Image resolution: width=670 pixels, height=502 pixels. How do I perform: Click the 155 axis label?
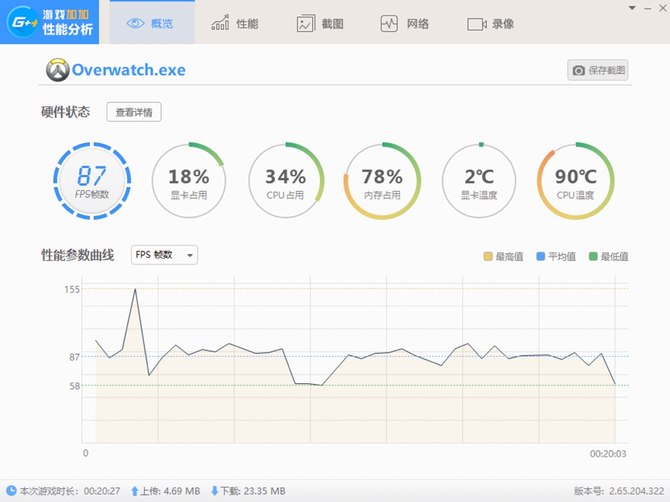coord(72,290)
